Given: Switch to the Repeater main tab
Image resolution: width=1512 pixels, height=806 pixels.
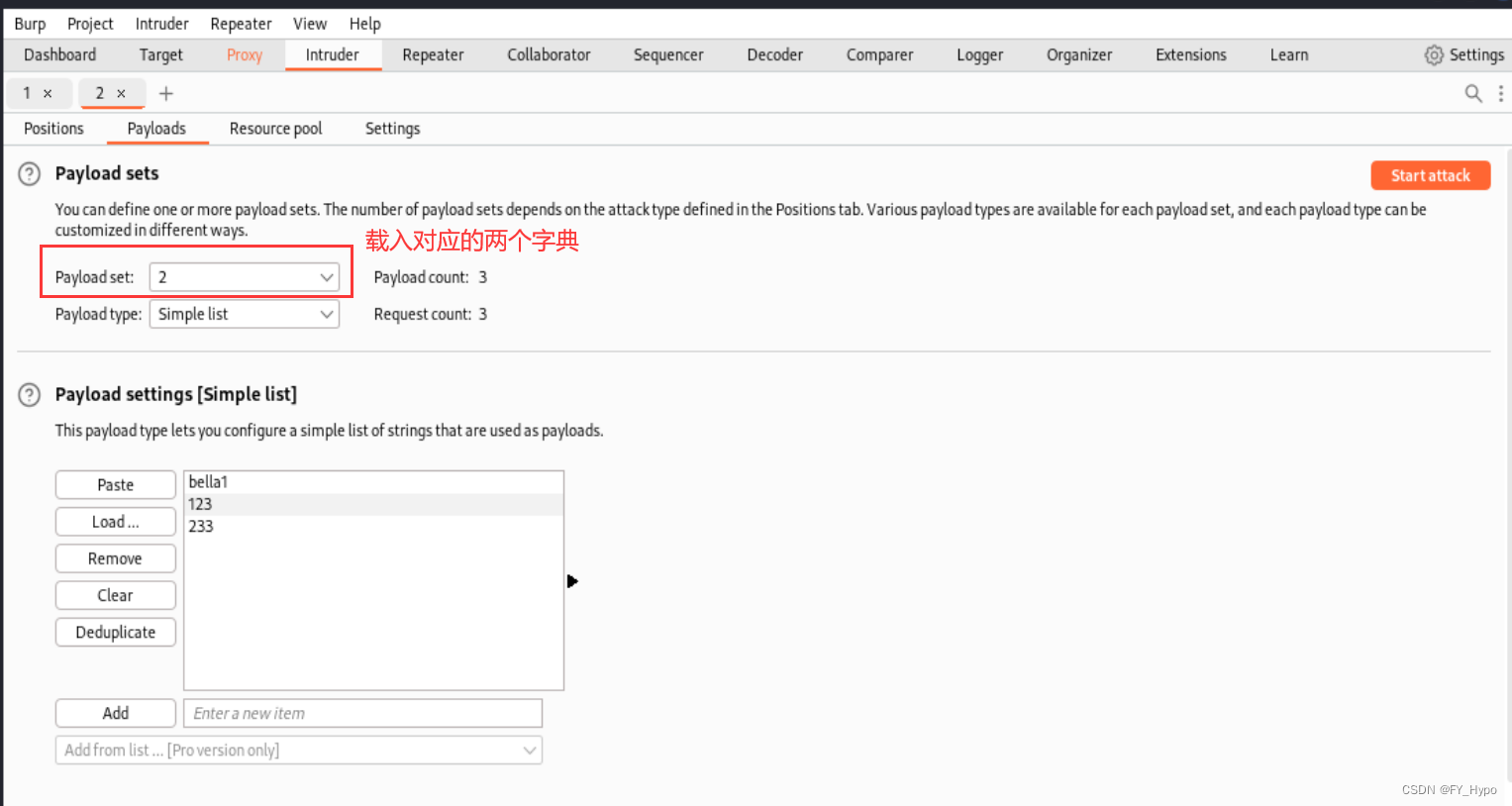Looking at the screenshot, I should tap(433, 55).
